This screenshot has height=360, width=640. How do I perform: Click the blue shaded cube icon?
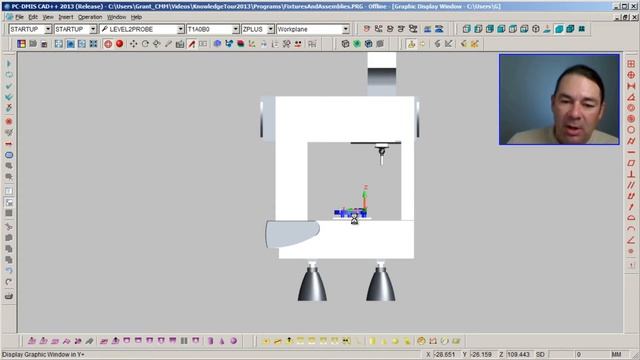pyautogui.click(x=368, y=44)
